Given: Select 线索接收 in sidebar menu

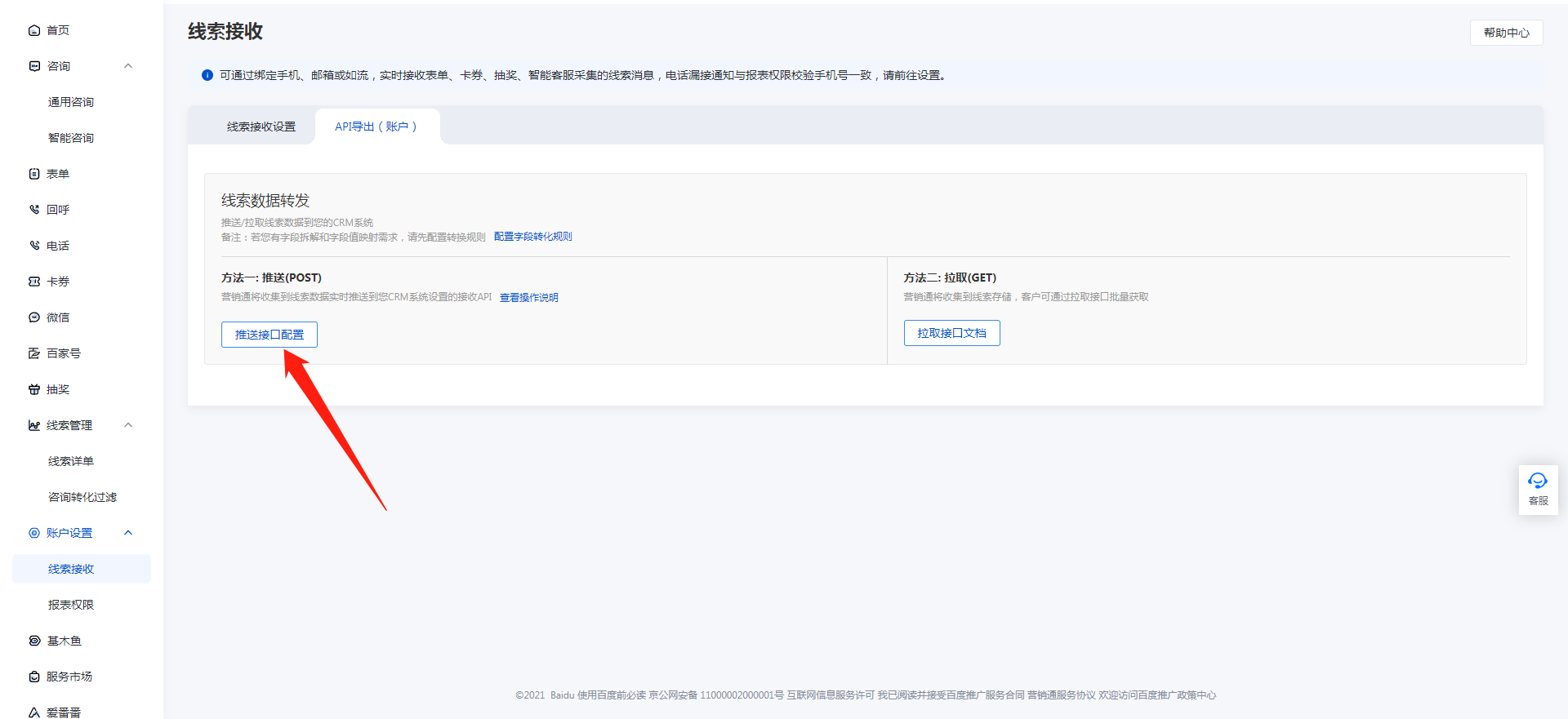Looking at the screenshot, I should point(82,569).
